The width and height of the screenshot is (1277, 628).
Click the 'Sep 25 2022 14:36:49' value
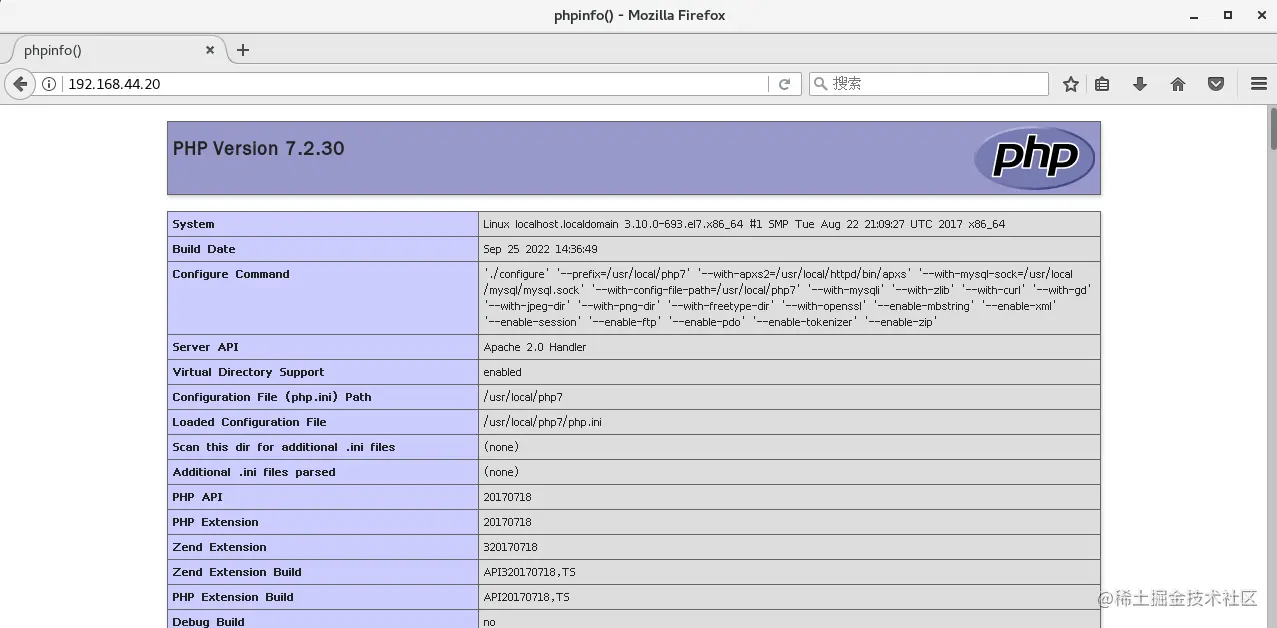[540, 249]
